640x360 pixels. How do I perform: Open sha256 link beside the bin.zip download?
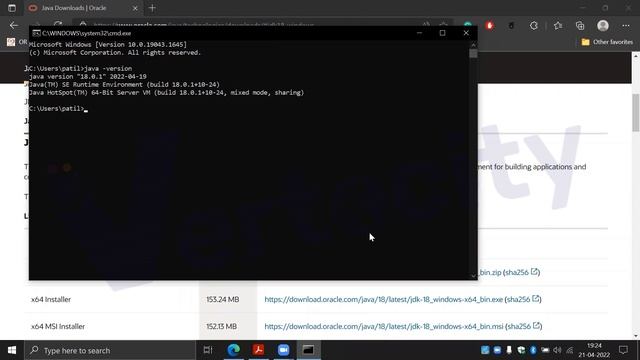point(522,272)
